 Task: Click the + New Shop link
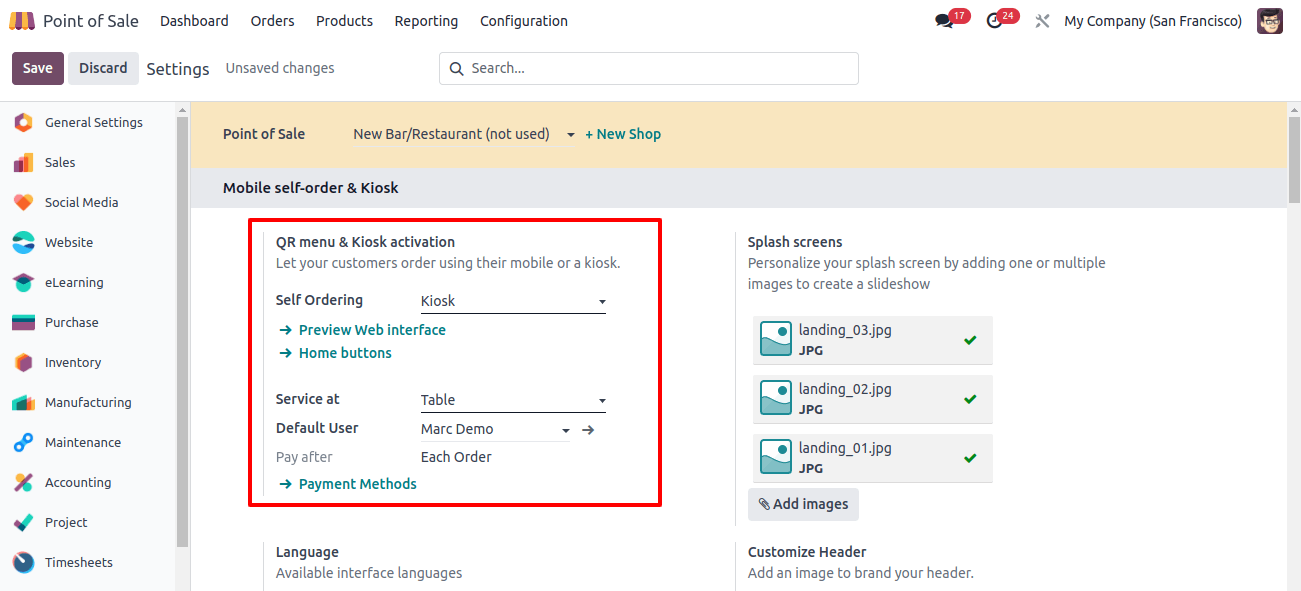click(x=623, y=134)
